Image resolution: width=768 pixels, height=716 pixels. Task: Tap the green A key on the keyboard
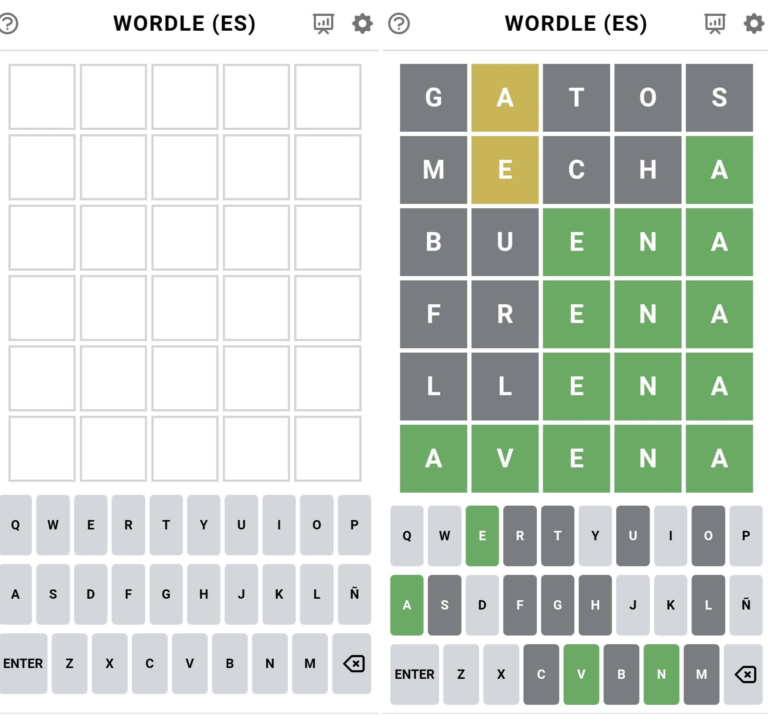(406, 605)
